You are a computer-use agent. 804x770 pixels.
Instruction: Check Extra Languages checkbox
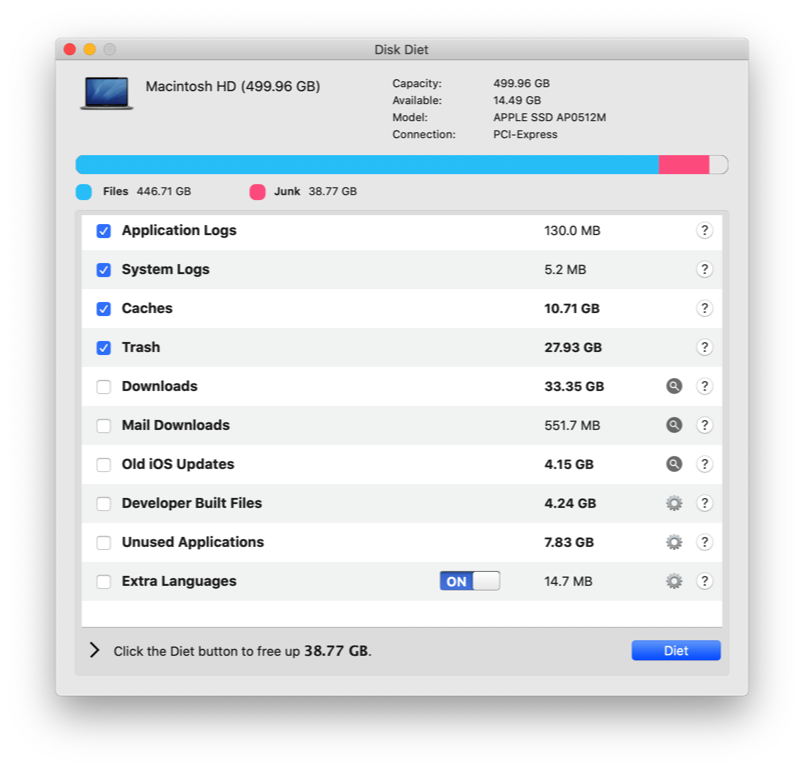(104, 582)
